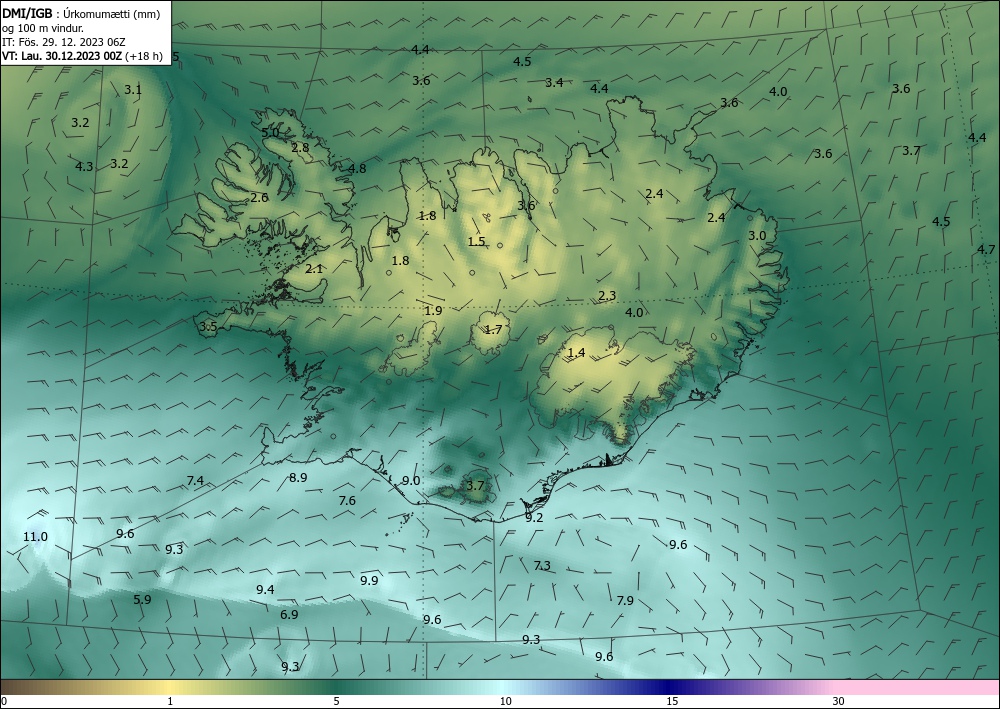Select the 3.4 value north of Iceland
This screenshot has width=1000, height=709.
pos(554,82)
